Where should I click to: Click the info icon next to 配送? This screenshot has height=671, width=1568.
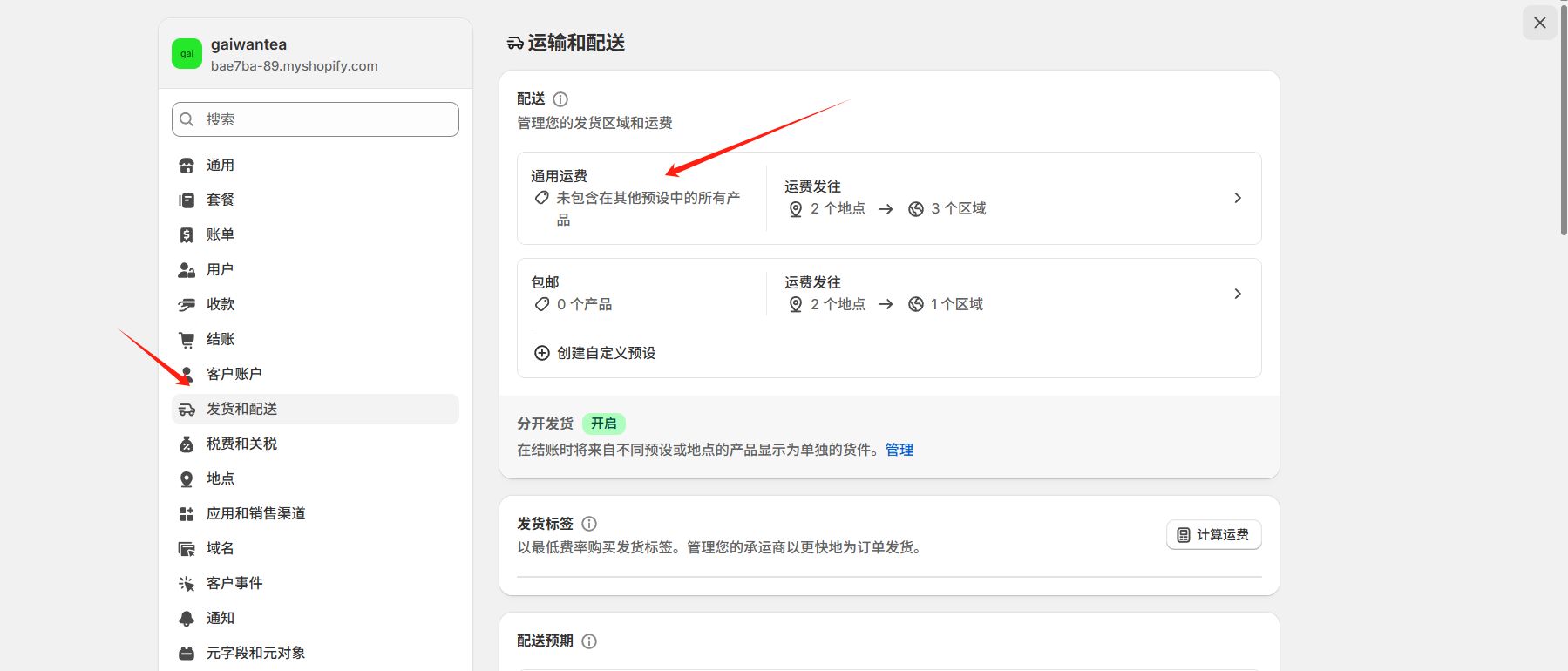pyautogui.click(x=560, y=99)
